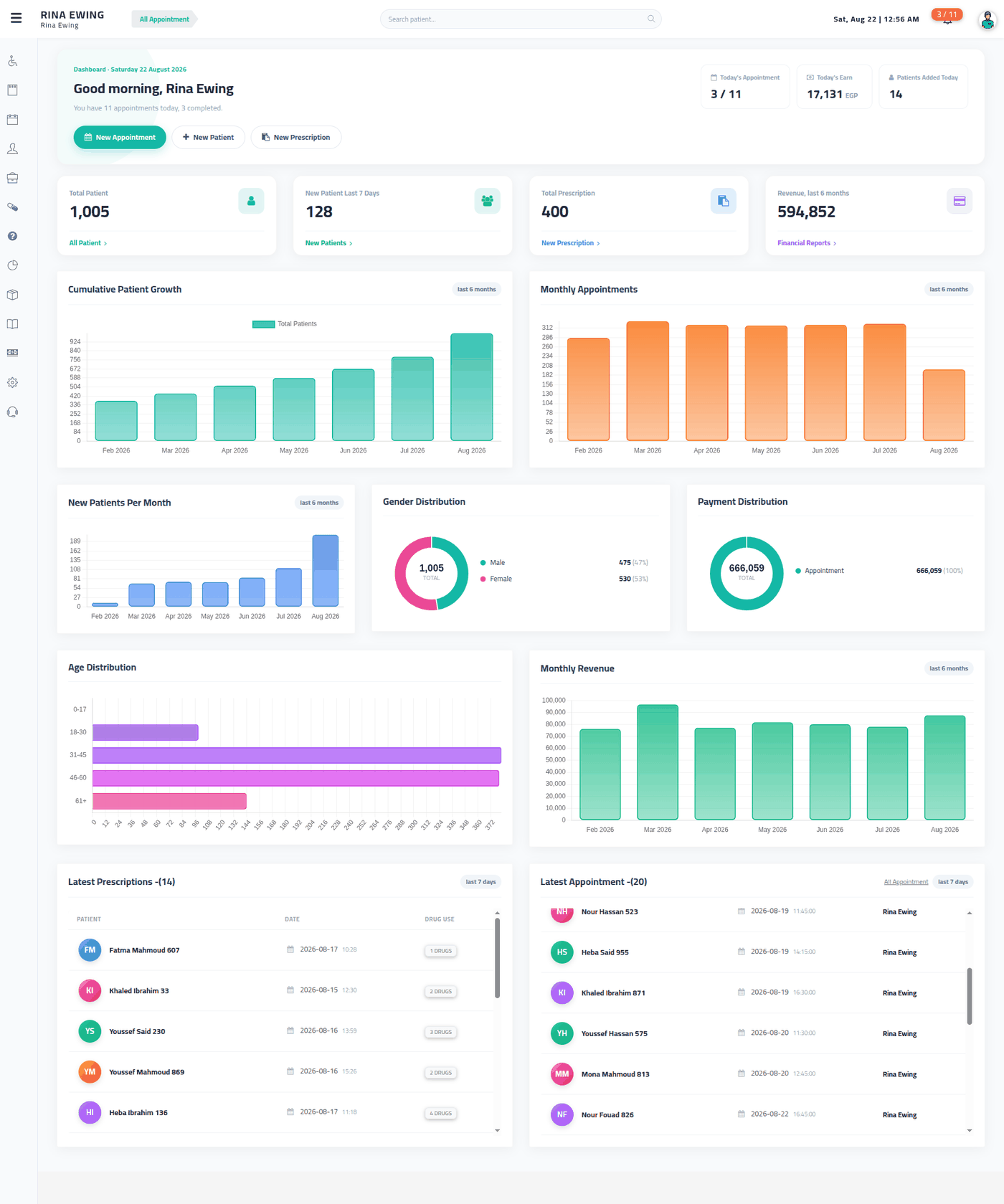Open All Appointment link in Latest Appointment

906,882
